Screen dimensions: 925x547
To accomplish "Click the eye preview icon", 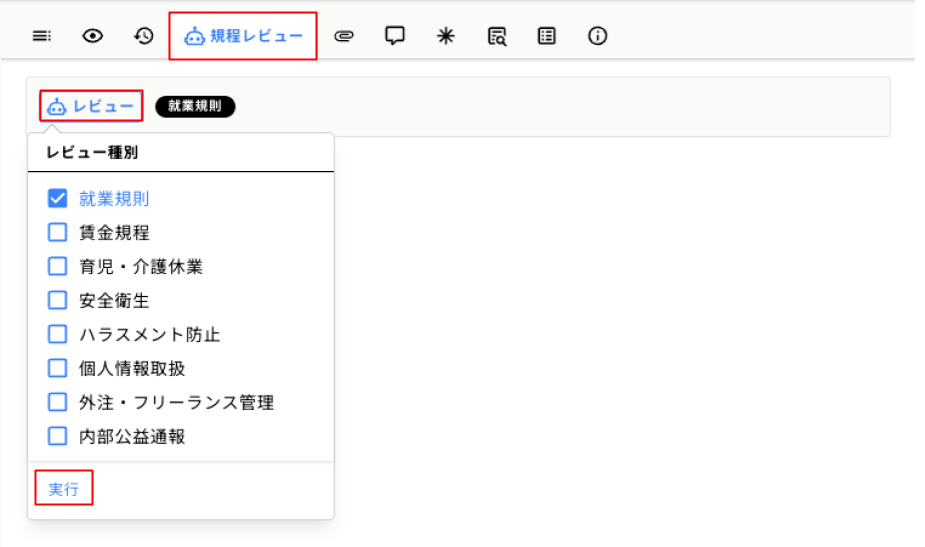I will [93, 36].
